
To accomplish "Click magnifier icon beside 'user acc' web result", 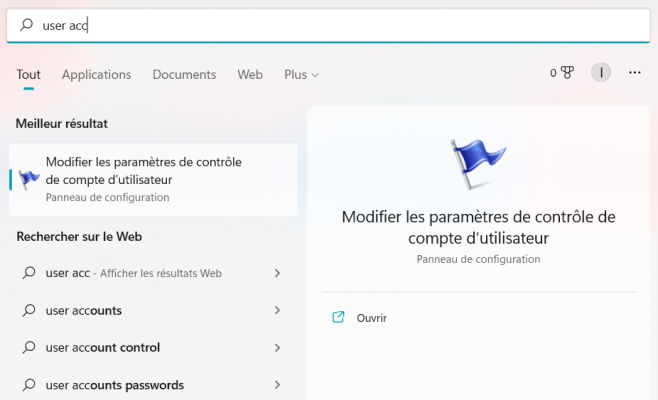I will coord(29,273).
